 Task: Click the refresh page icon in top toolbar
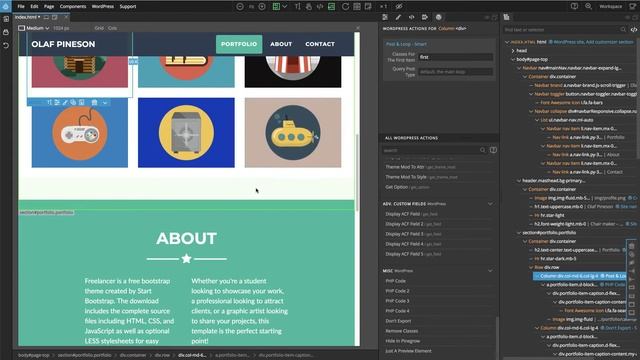point(345,7)
